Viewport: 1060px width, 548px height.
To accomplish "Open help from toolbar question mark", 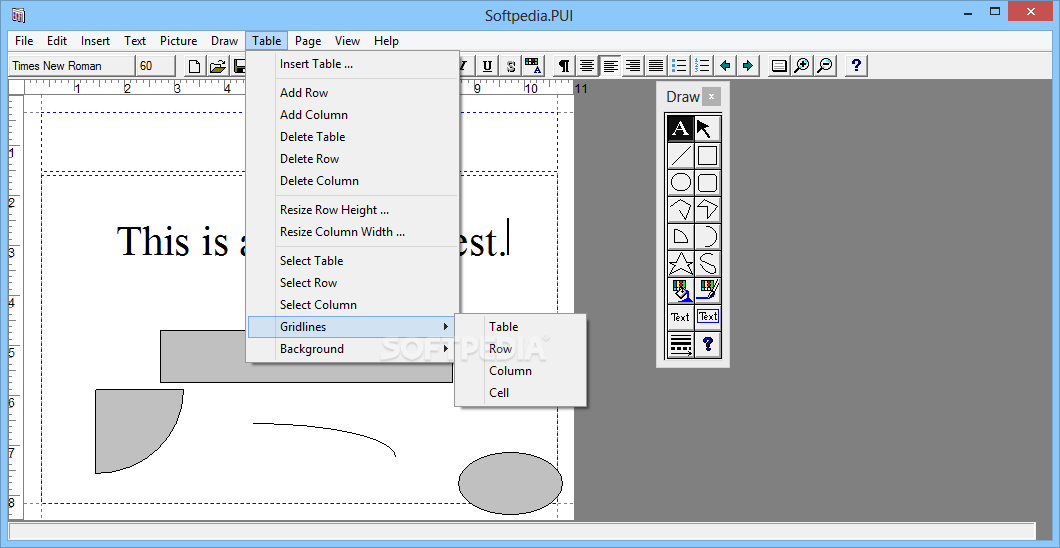I will tap(856, 66).
